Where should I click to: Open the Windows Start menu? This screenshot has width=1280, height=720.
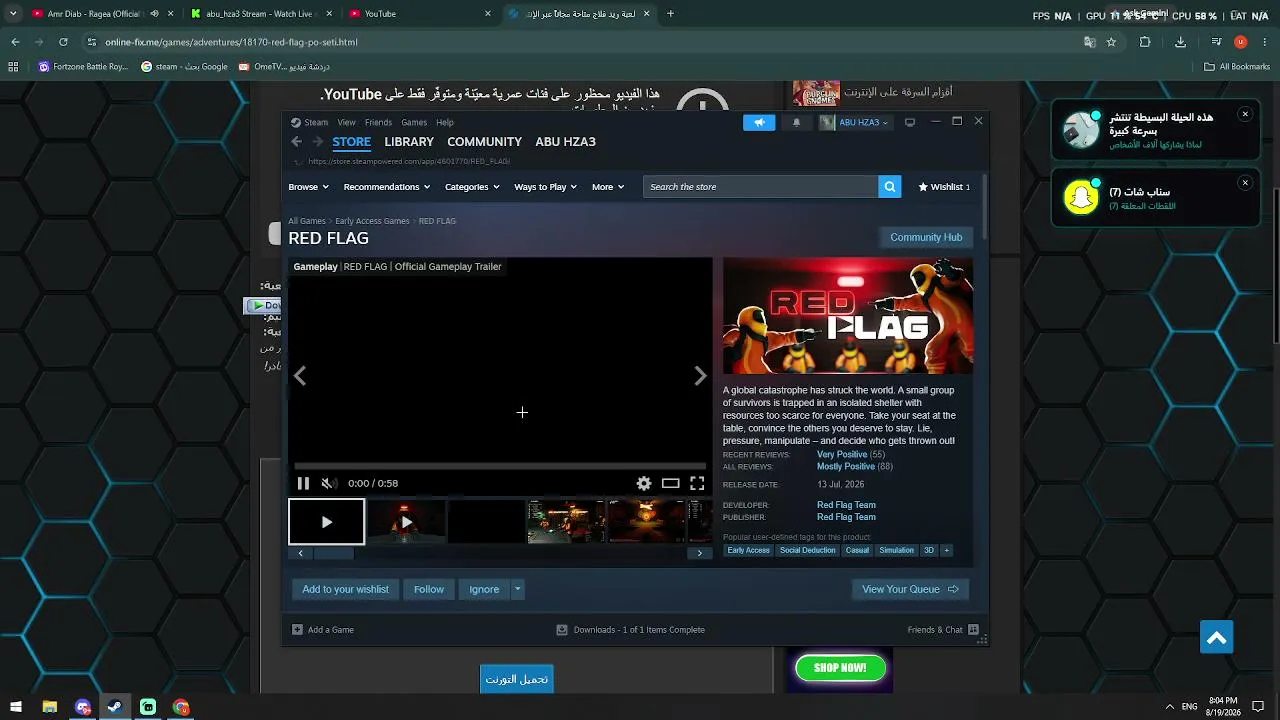(x=16, y=707)
